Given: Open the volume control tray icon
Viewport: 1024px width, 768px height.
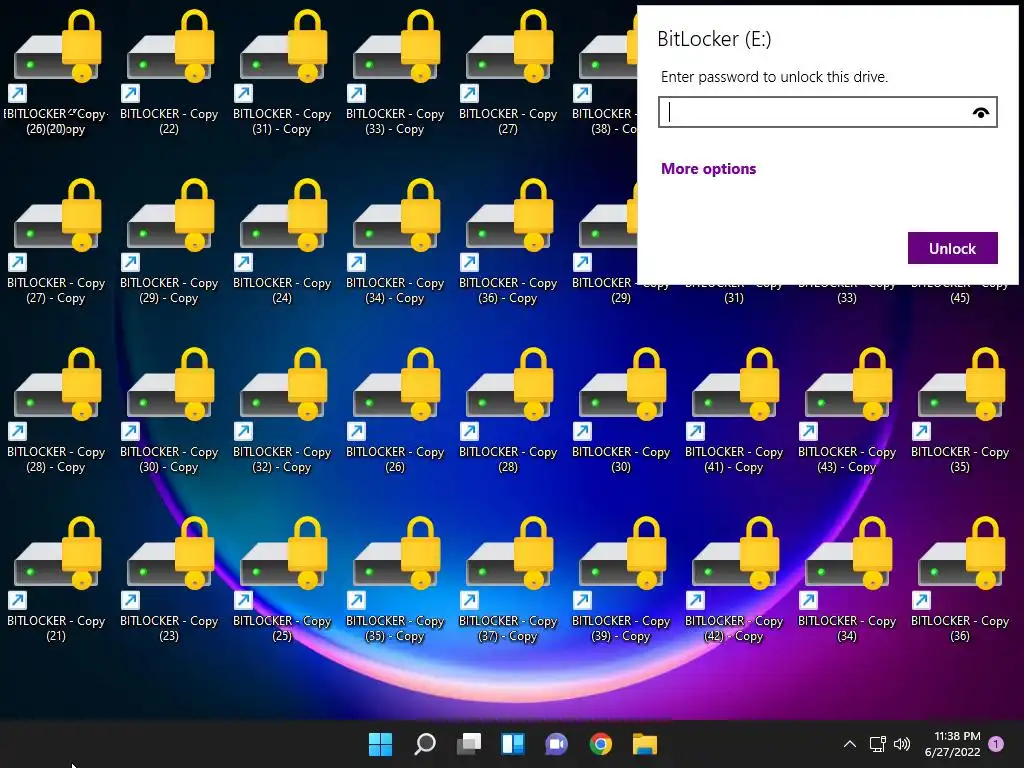Looking at the screenshot, I should 902,744.
